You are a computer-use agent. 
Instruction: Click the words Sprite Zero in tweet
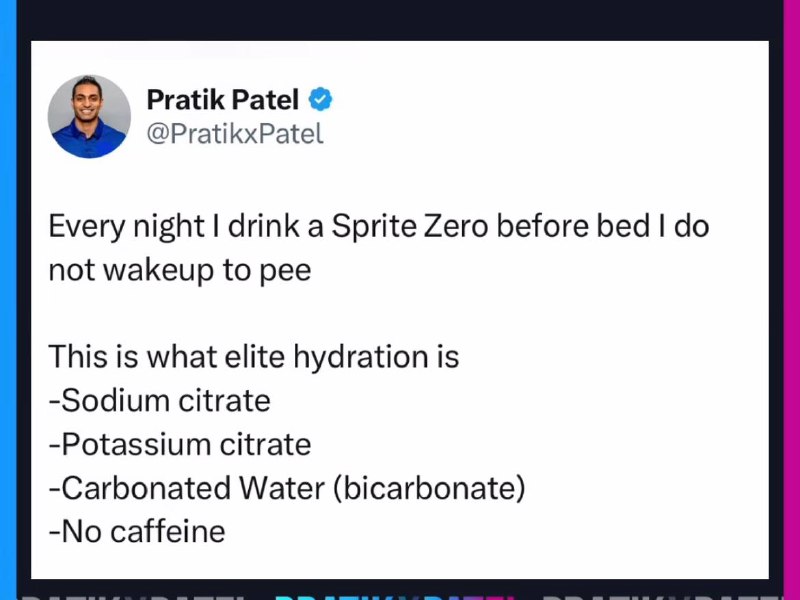(x=410, y=226)
